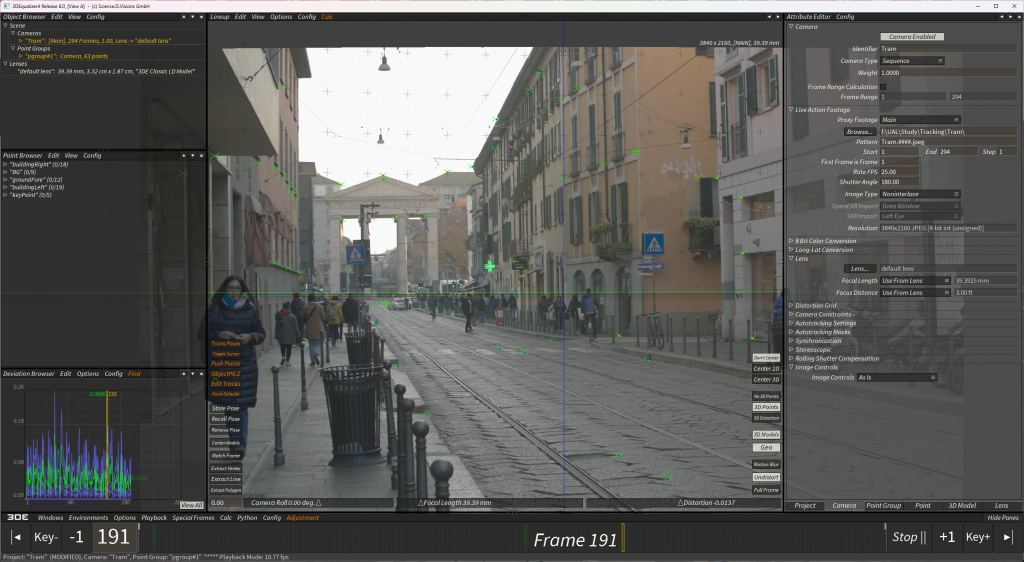This screenshot has width=1024, height=562.
Task: Open the Special Frames menu
Action: coord(193,518)
